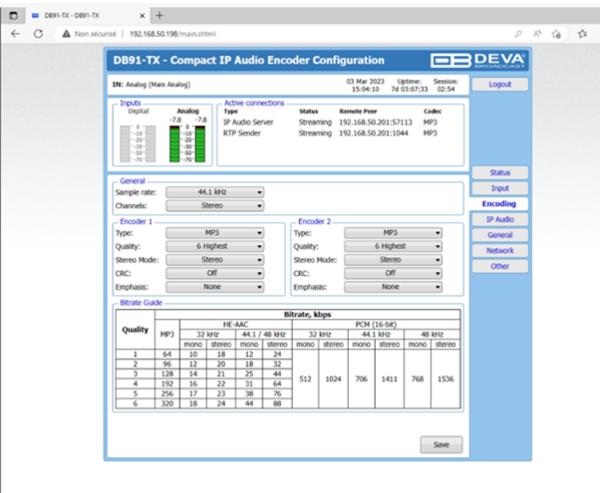Click the PCM 512 bitrate cell

point(305,379)
